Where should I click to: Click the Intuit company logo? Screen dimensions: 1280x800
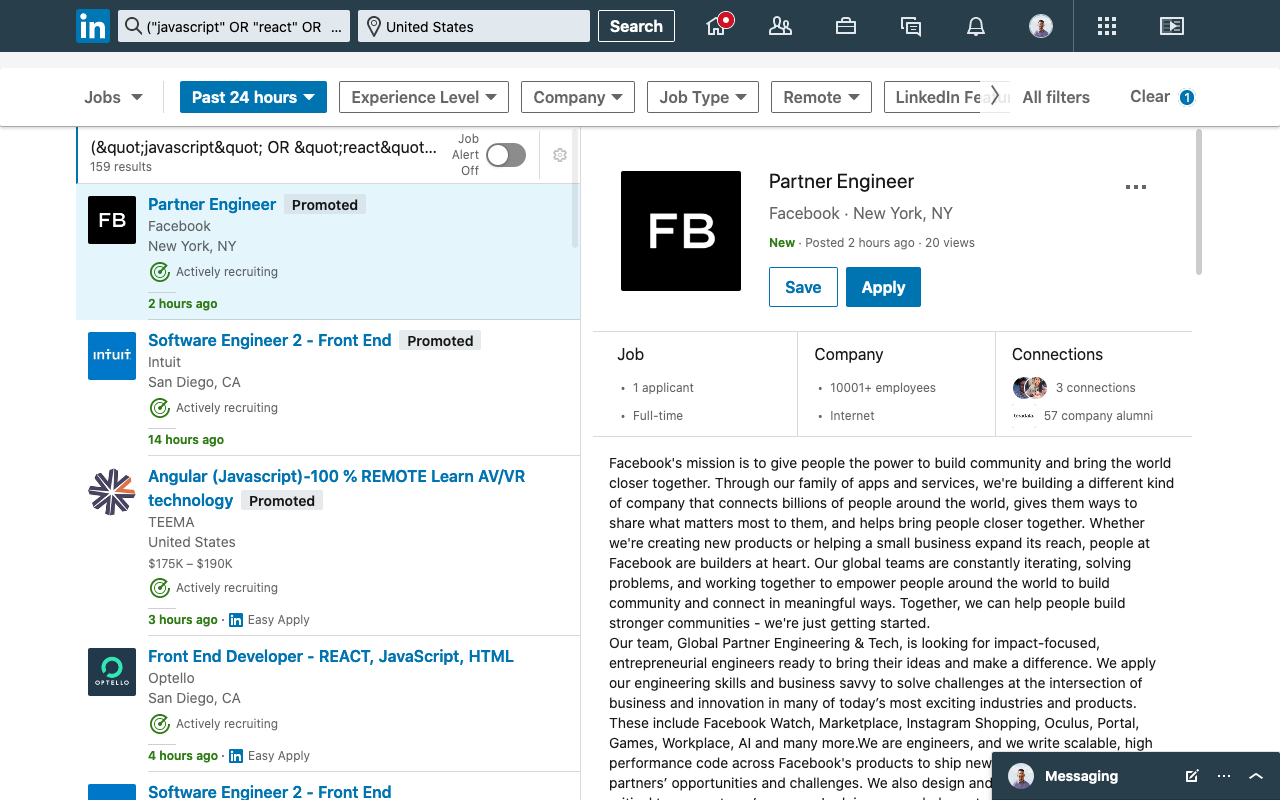(x=112, y=356)
